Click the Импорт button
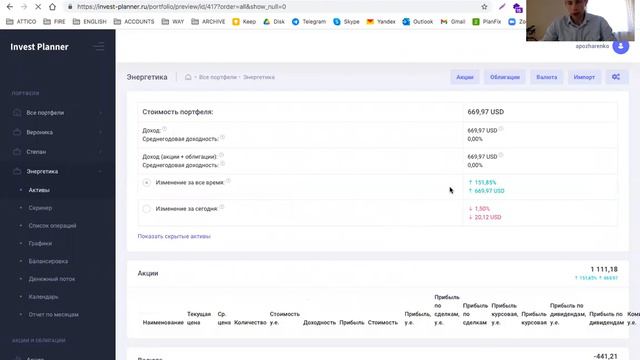Image resolution: width=640 pixels, height=360 pixels. (584, 77)
